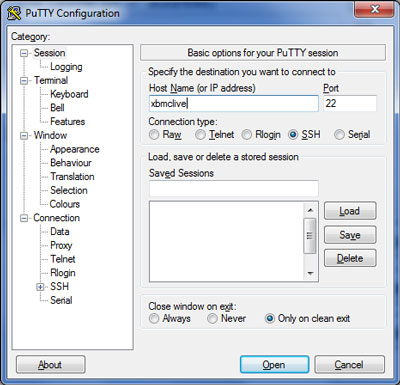Click the Load session button
The width and height of the screenshot is (400, 385).
pos(350,211)
